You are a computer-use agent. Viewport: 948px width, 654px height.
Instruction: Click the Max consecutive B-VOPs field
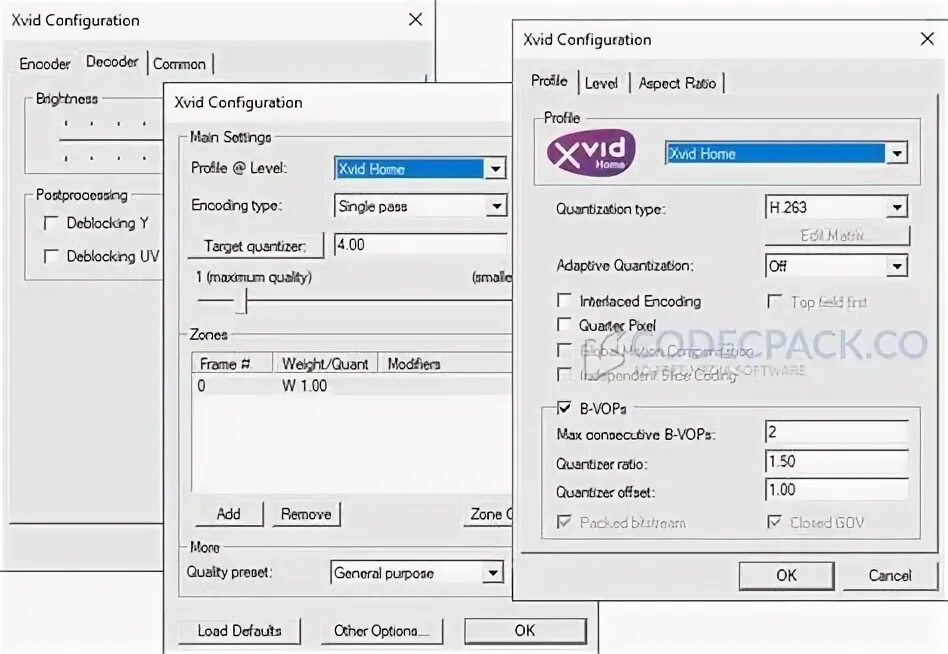coord(837,432)
